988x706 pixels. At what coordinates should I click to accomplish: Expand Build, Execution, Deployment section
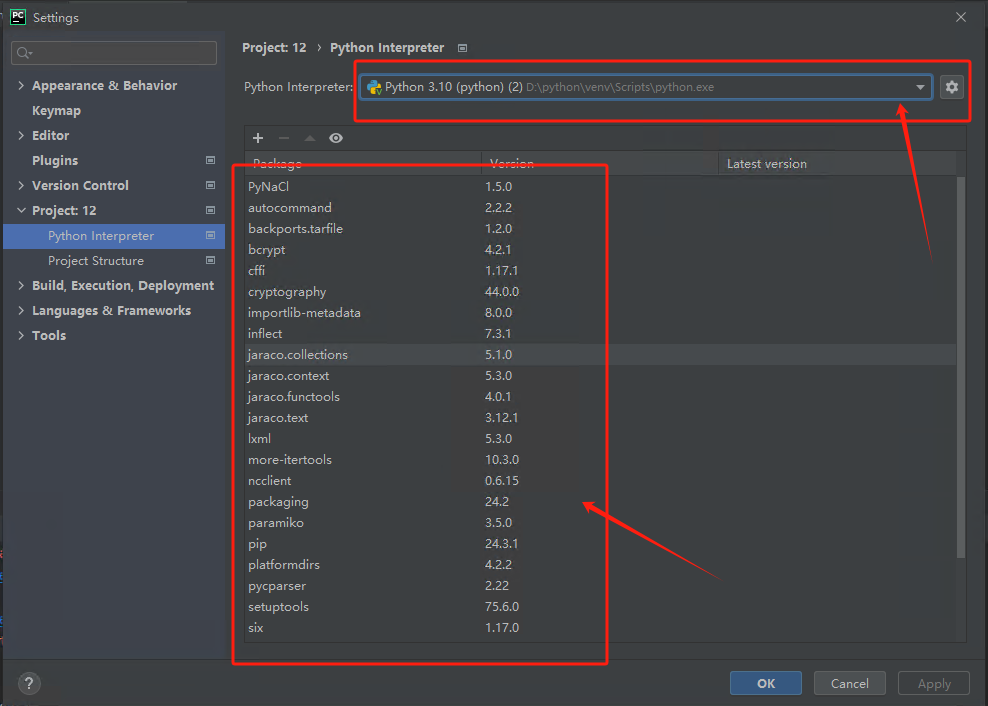point(21,286)
